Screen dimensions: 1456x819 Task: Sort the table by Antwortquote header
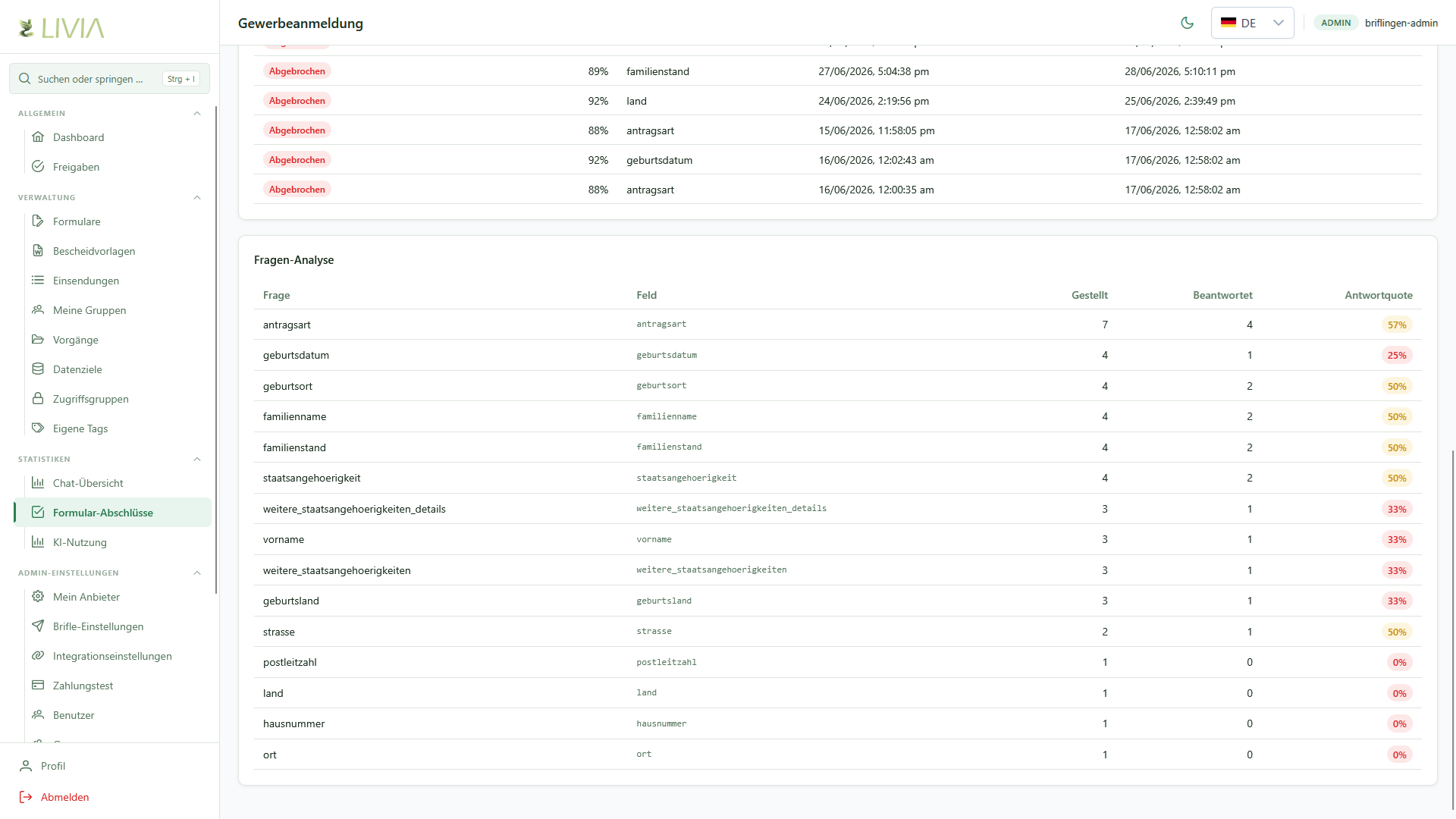coord(1379,295)
